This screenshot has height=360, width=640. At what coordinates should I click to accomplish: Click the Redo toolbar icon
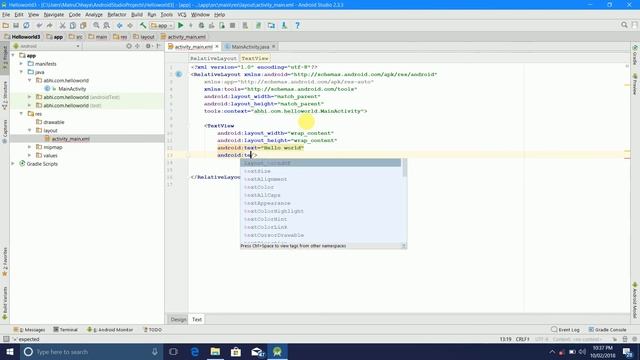coord(49,25)
